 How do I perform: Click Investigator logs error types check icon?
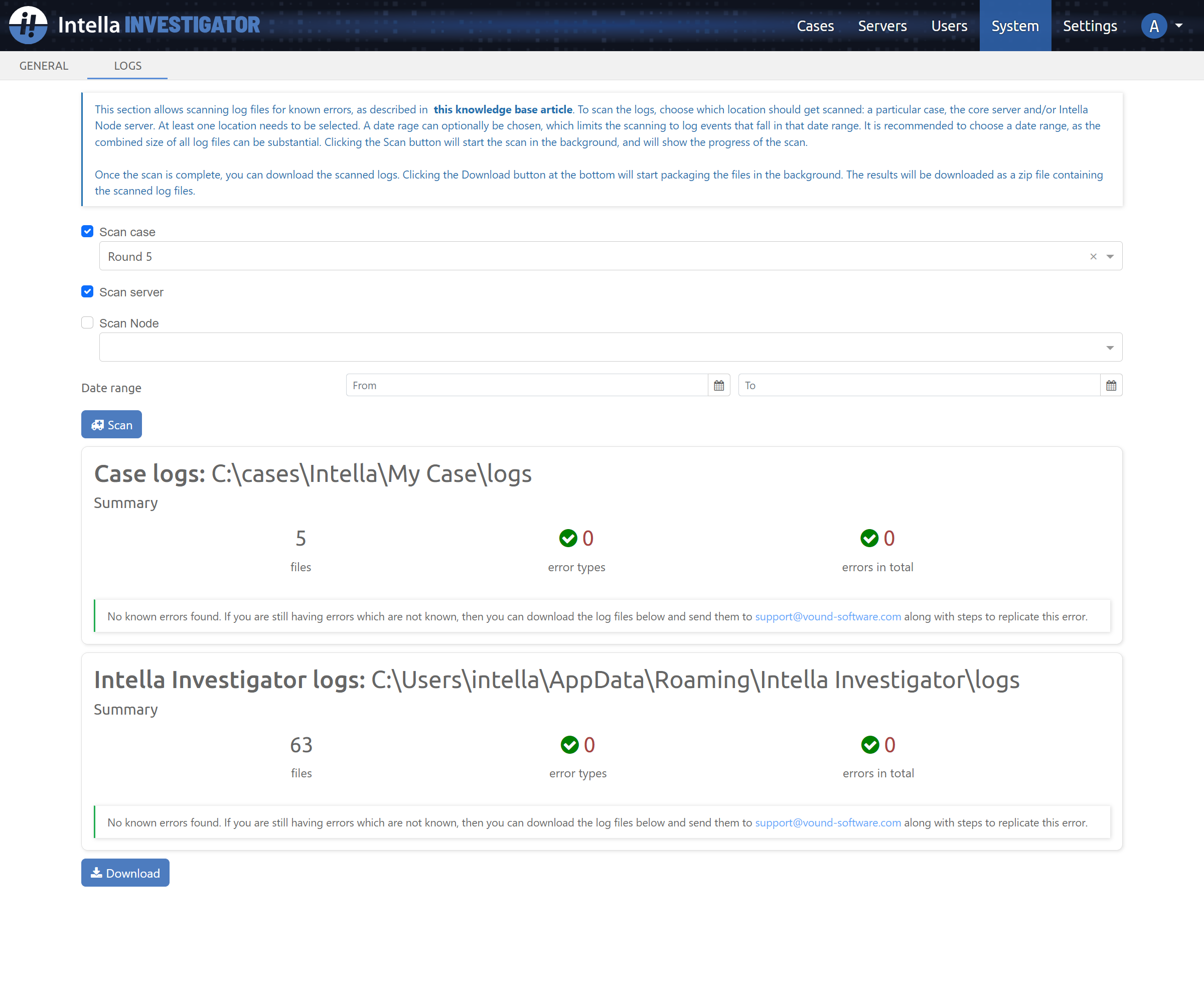pos(569,745)
